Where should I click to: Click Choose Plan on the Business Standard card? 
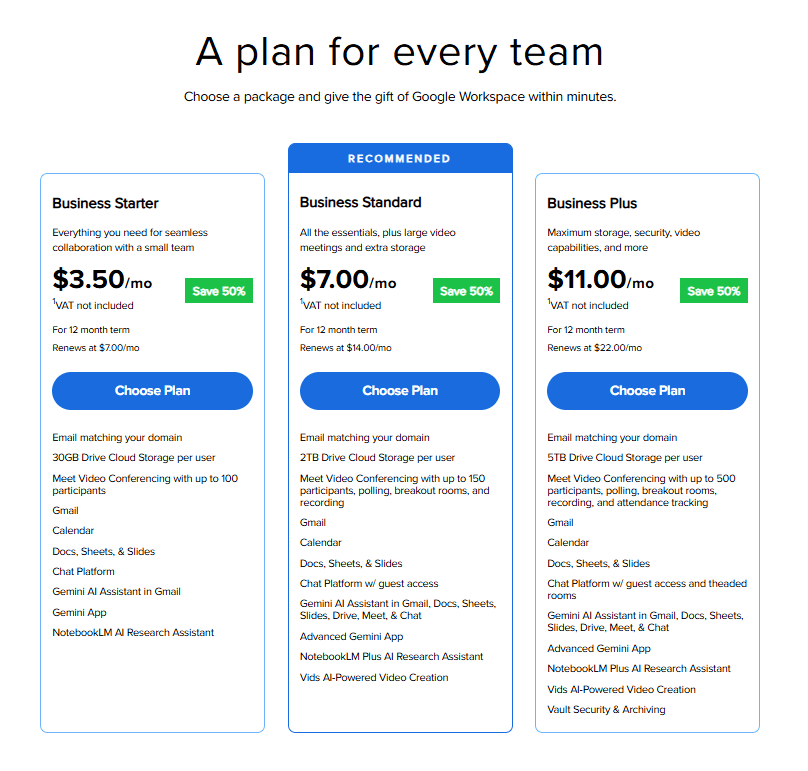click(399, 391)
